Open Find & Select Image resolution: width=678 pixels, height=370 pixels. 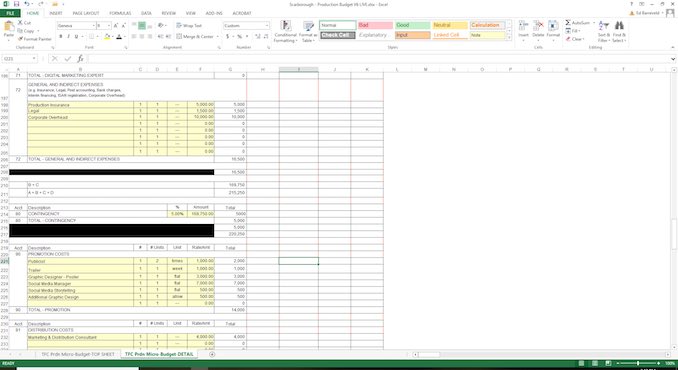(x=619, y=31)
